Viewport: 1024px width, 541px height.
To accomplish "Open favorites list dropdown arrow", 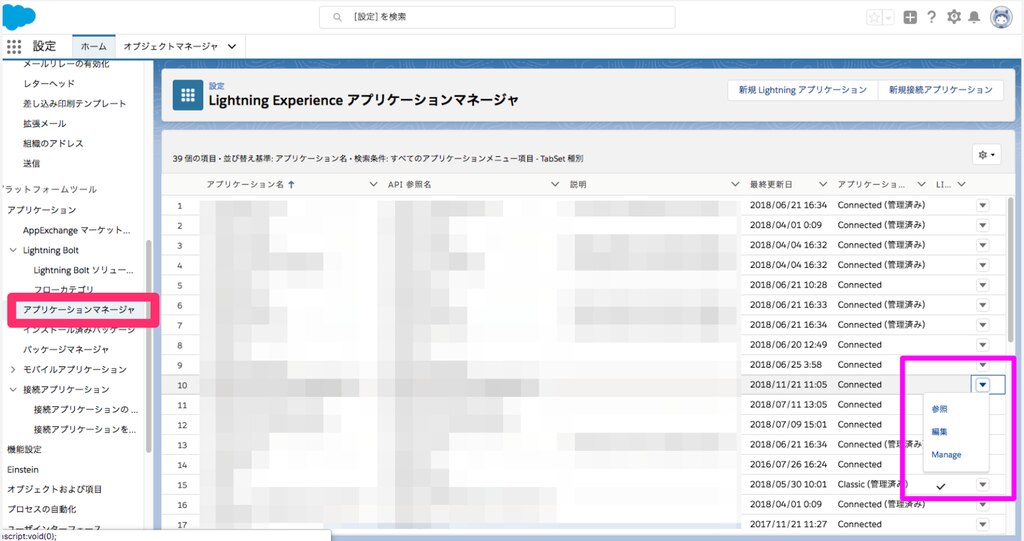I will (888, 18).
